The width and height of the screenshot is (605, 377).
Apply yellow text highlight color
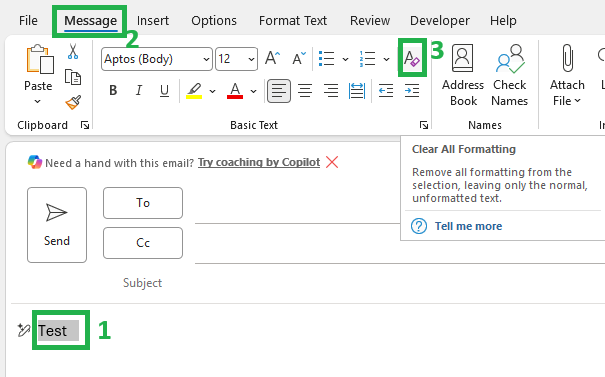pos(194,91)
